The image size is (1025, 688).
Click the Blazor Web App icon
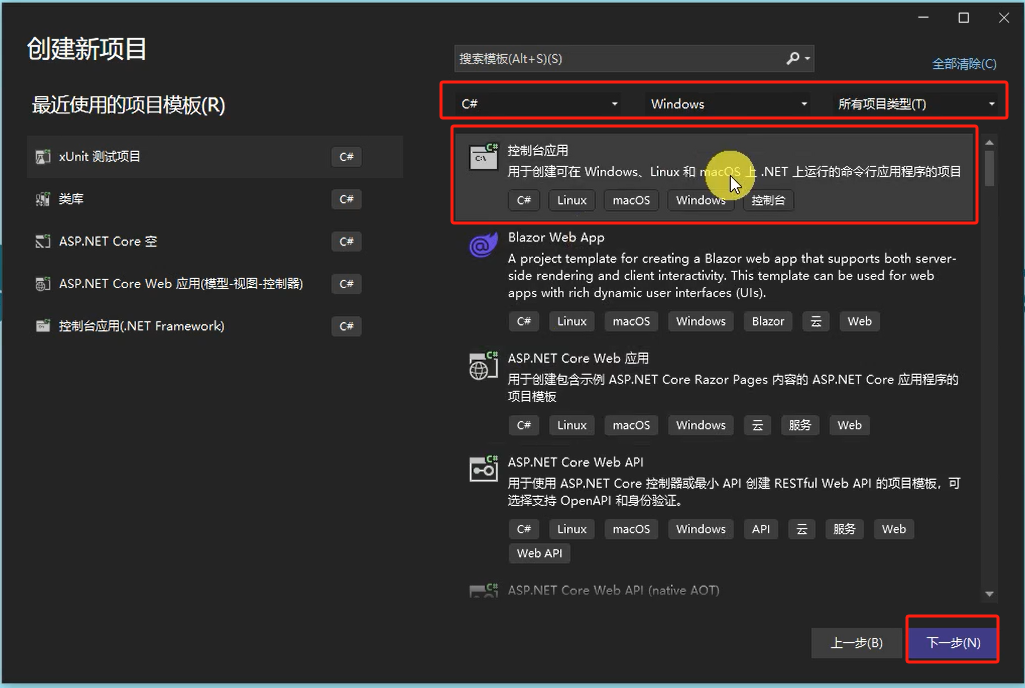[x=483, y=245]
